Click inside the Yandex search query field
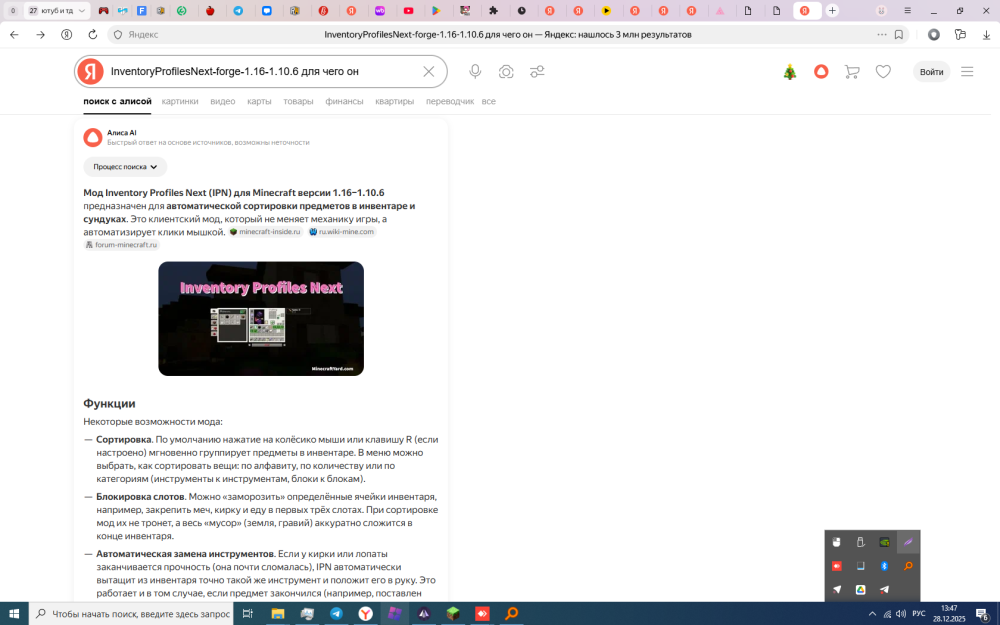The height and width of the screenshot is (625, 1000). pos(261,71)
